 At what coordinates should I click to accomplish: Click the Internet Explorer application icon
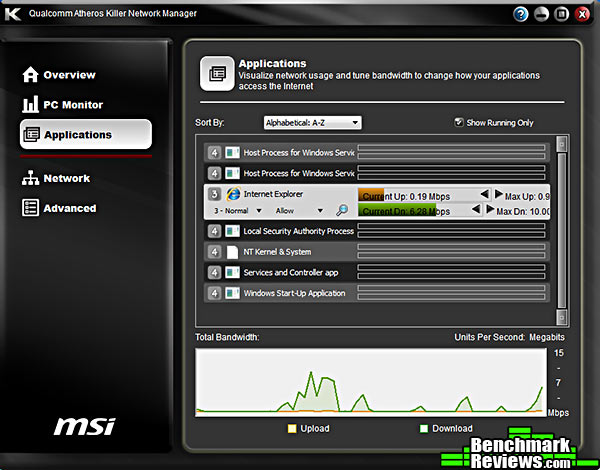pyautogui.click(x=233, y=194)
